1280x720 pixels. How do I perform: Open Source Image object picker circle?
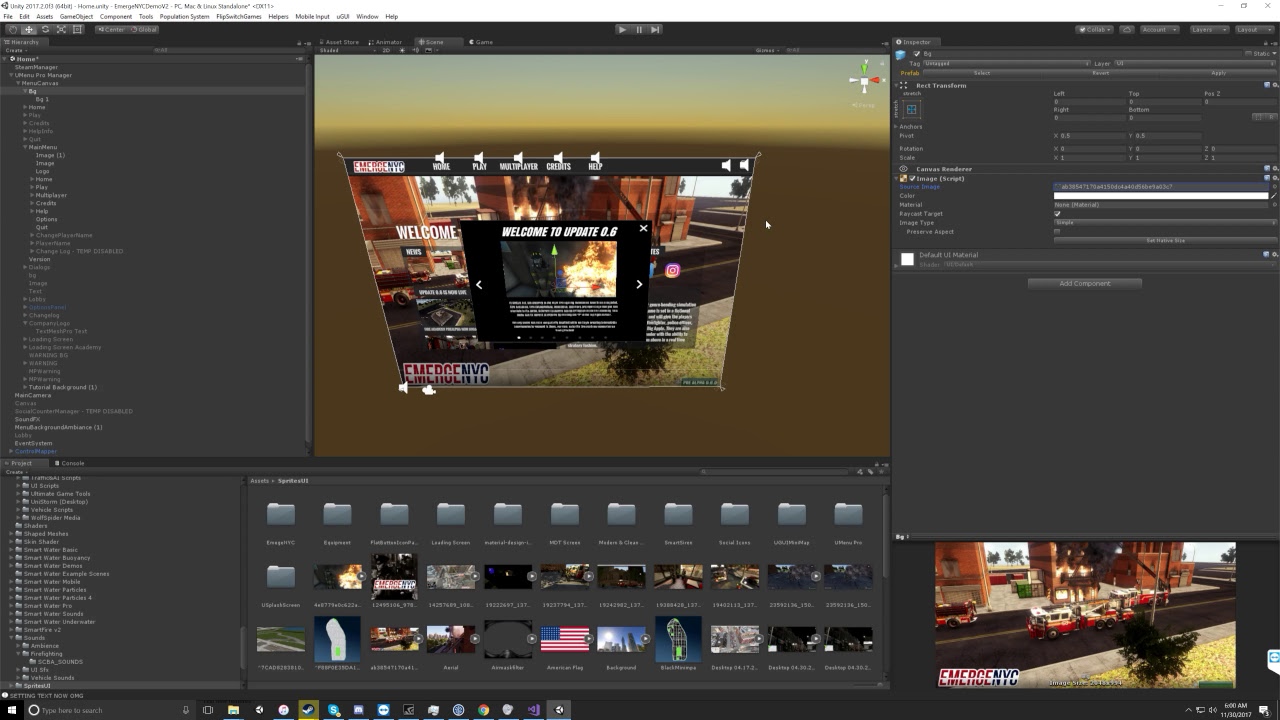pyautogui.click(x=1273, y=187)
